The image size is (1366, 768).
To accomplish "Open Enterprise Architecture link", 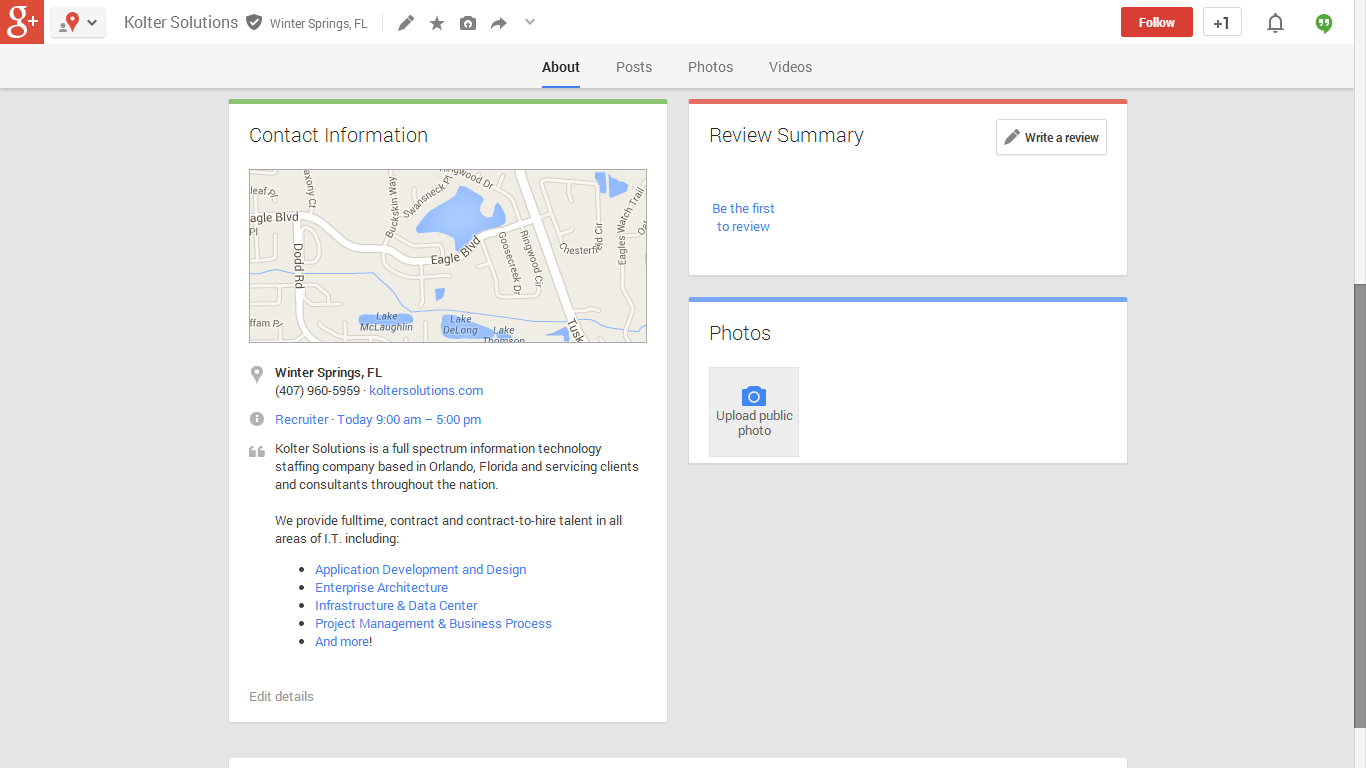I will (382, 588).
